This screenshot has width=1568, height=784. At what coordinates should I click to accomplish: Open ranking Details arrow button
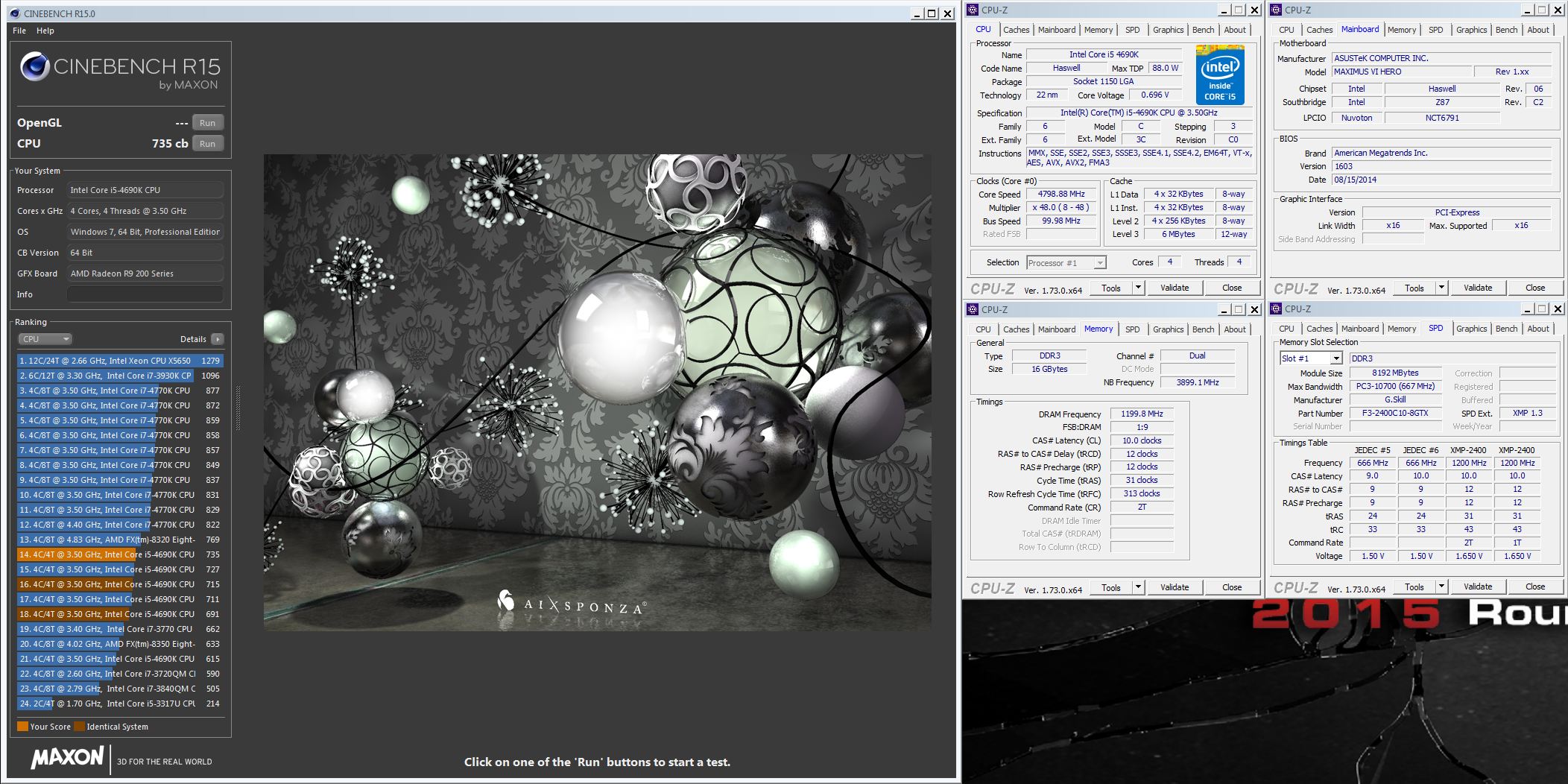pyautogui.click(x=218, y=339)
